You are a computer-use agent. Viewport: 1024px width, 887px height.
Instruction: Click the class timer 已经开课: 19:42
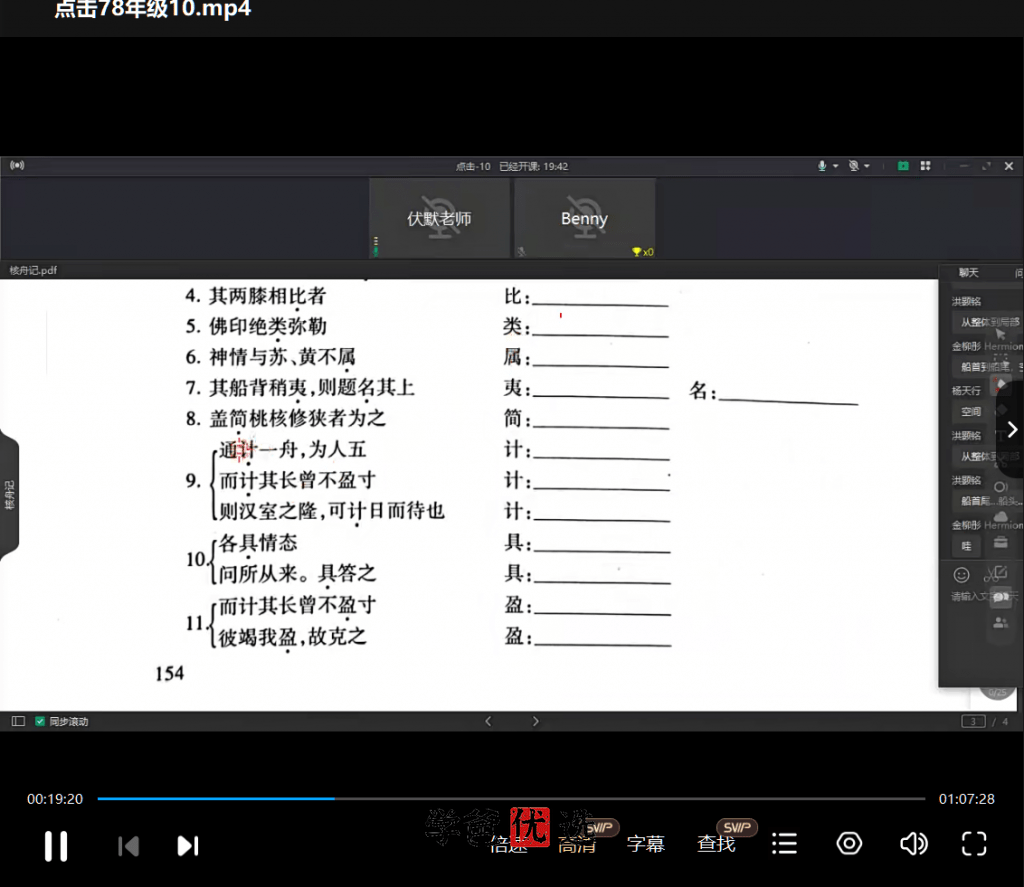coord(534,167)
